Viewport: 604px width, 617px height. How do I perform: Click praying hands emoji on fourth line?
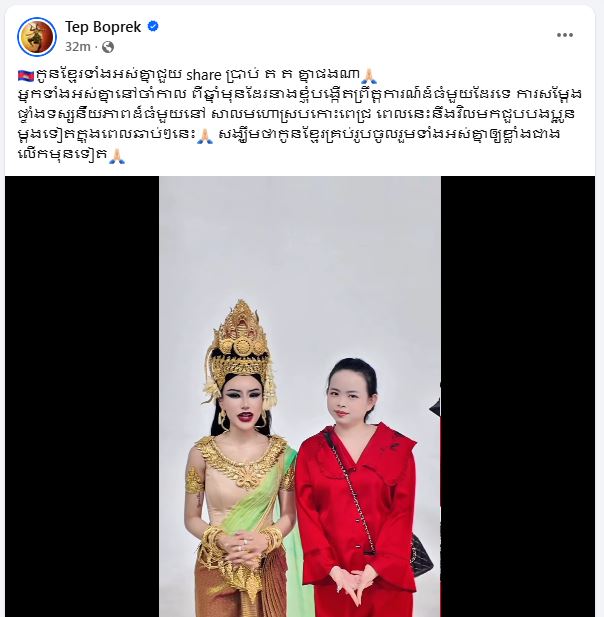(x=205, y=135)
